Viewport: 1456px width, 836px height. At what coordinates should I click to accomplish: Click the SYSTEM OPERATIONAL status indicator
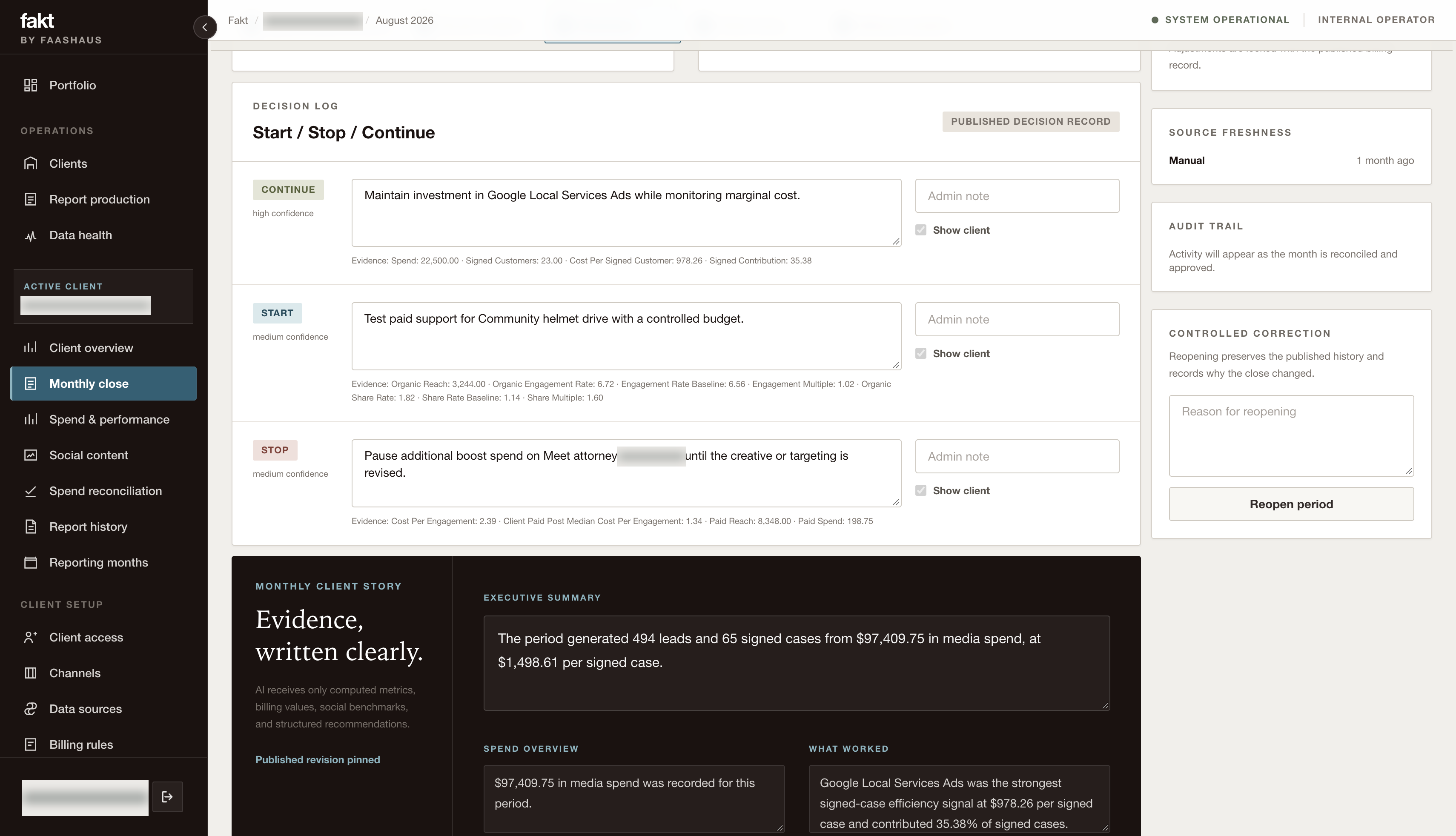click(1221, 20)
